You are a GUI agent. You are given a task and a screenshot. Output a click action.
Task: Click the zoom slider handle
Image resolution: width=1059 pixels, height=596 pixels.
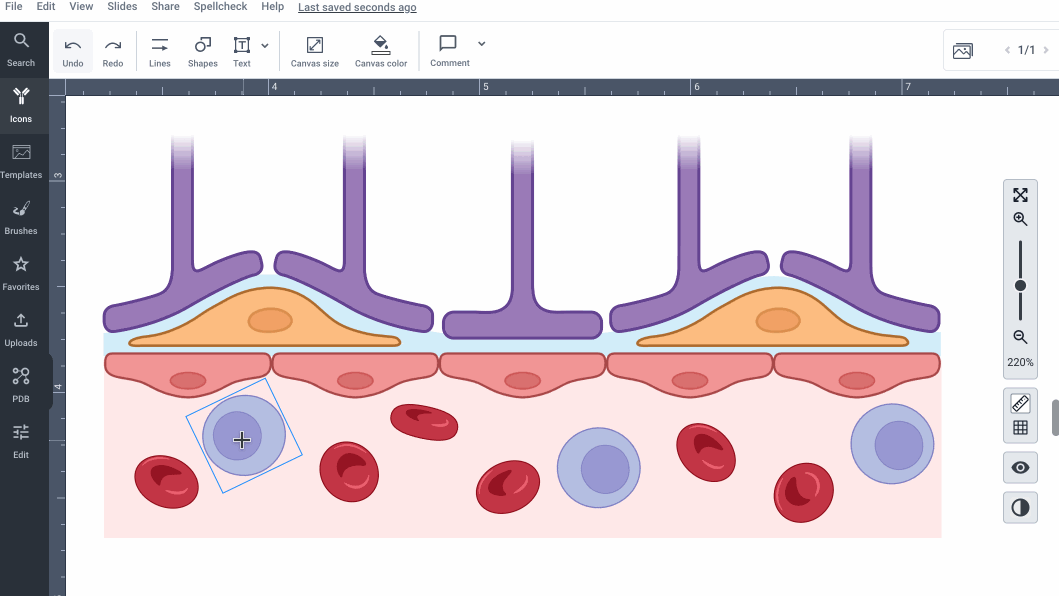click(x=1020, y=286)
